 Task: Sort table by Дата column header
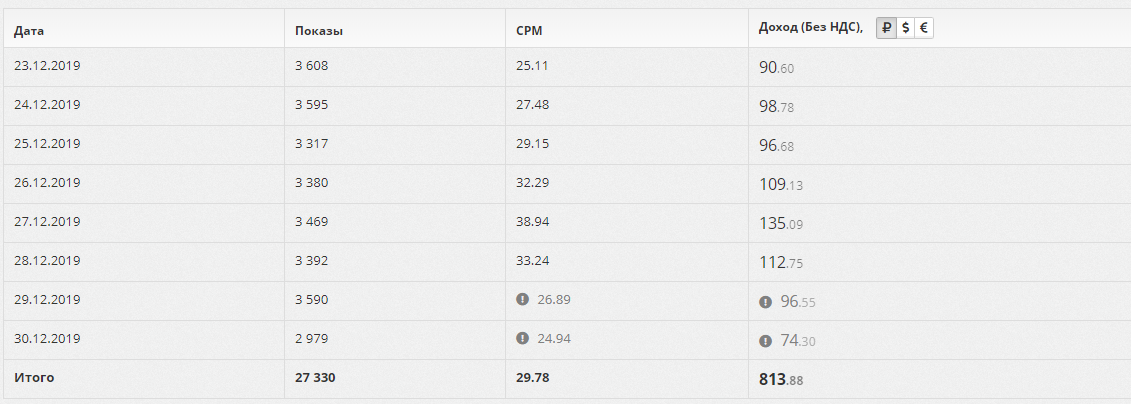click(29, 31)
